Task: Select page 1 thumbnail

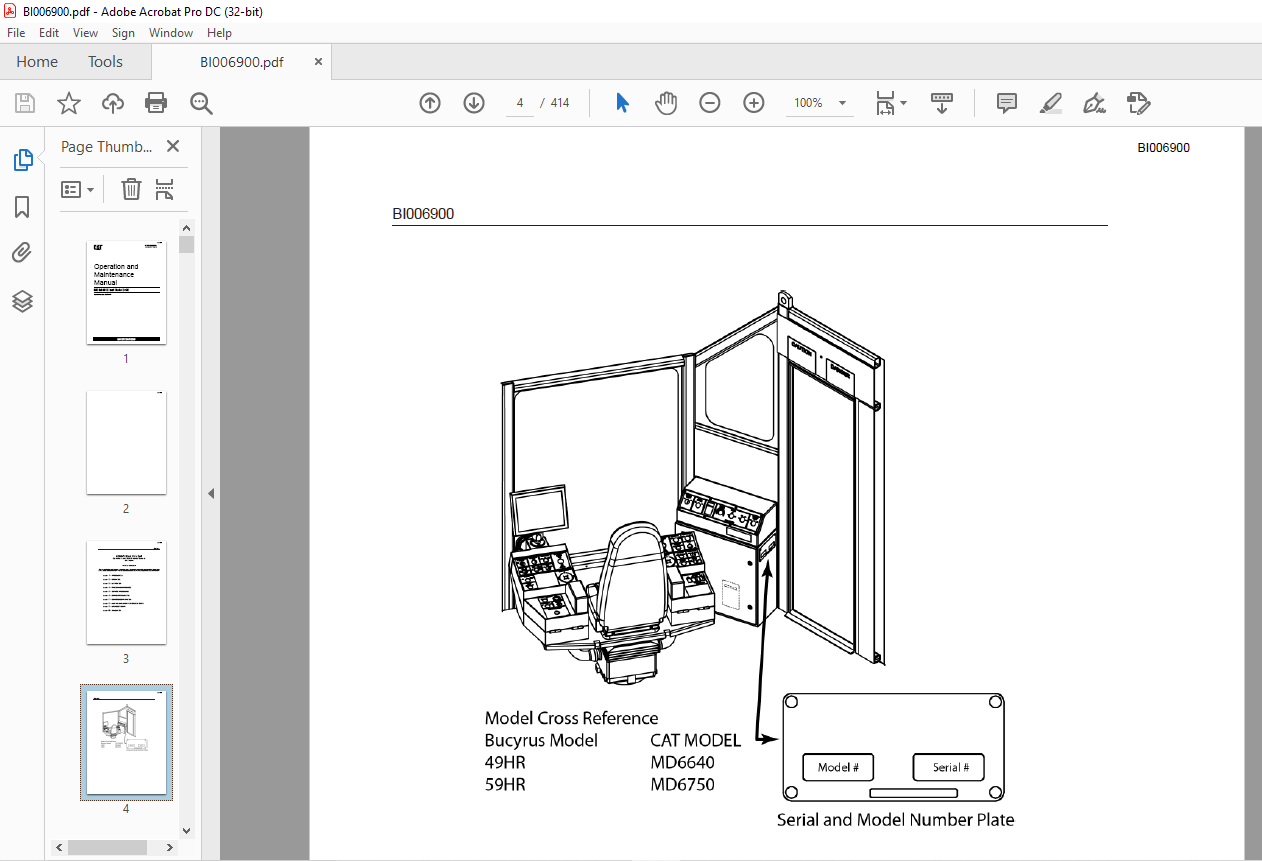Action: pos(126,293)
